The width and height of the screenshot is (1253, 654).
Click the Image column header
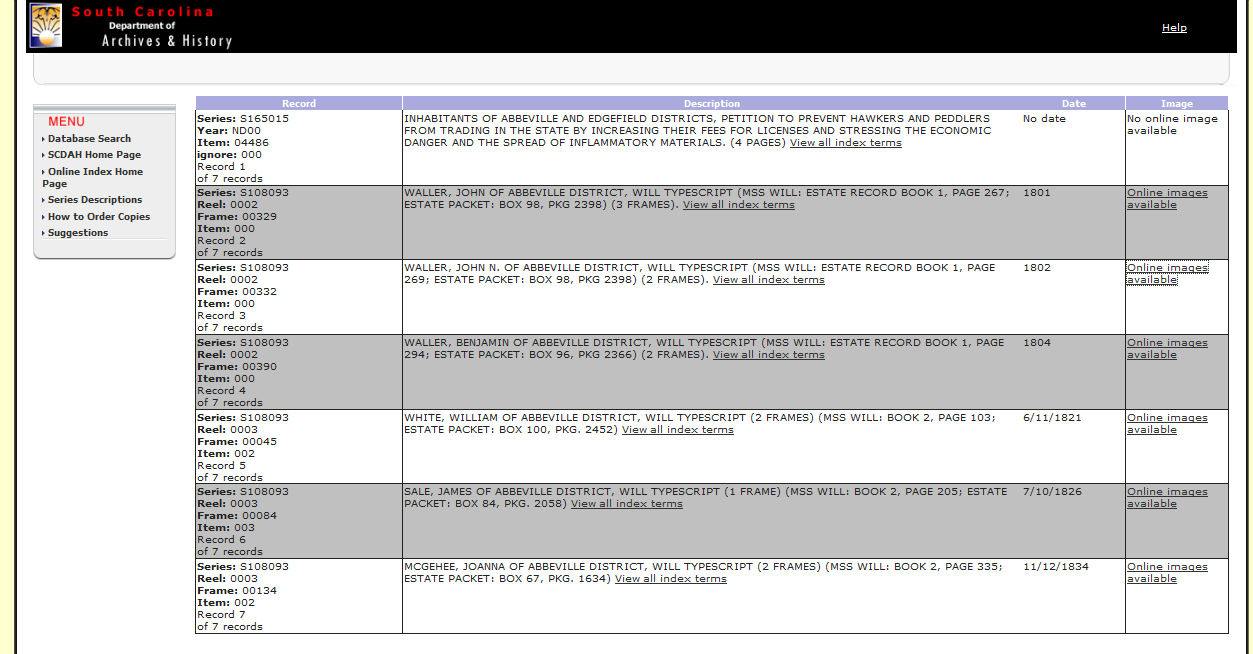click(1177, 103)
